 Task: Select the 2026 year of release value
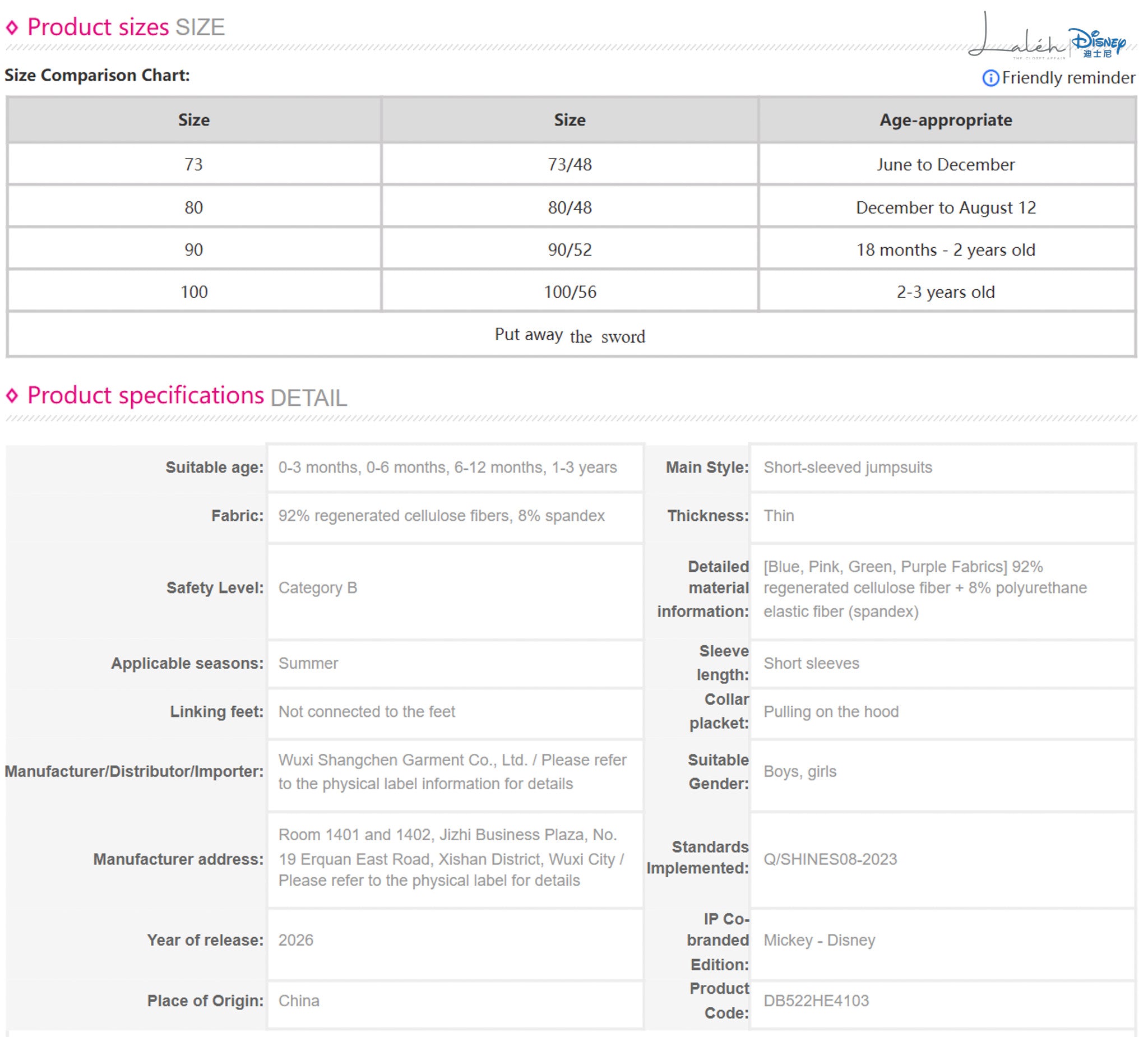295,939
